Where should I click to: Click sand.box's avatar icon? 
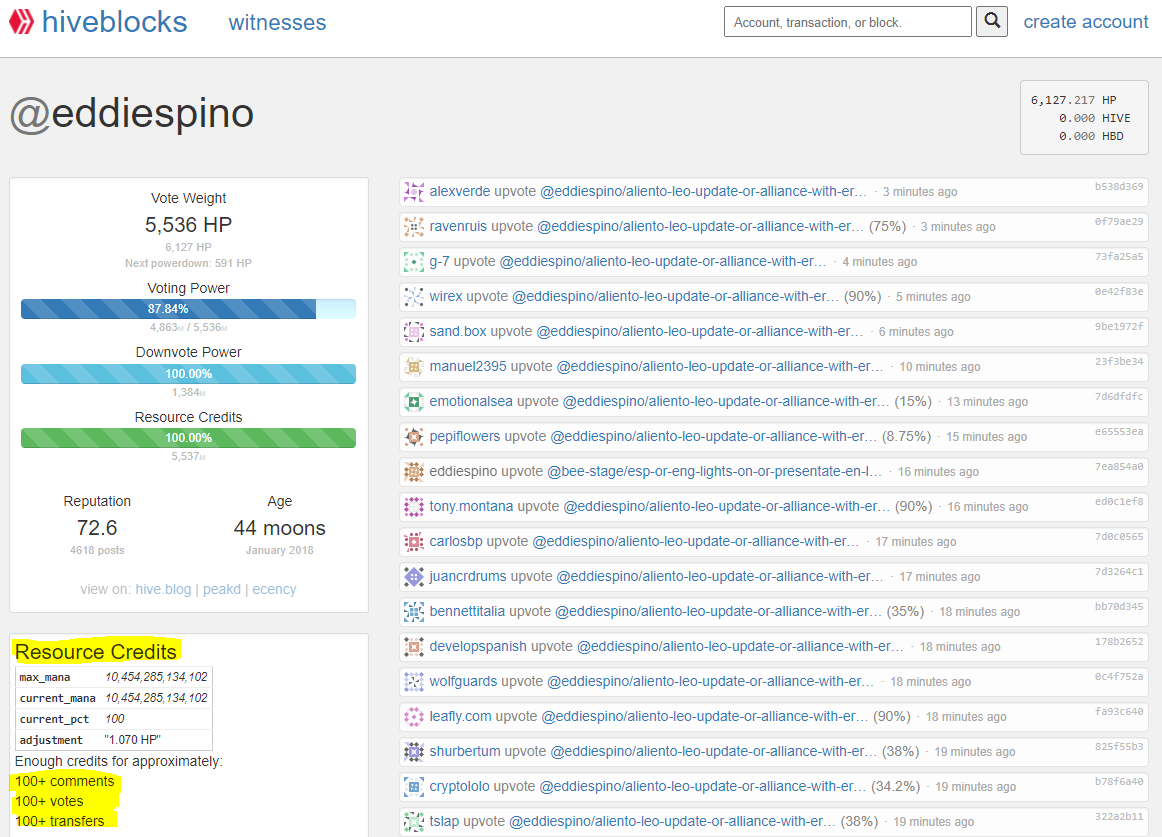[414, 331]
